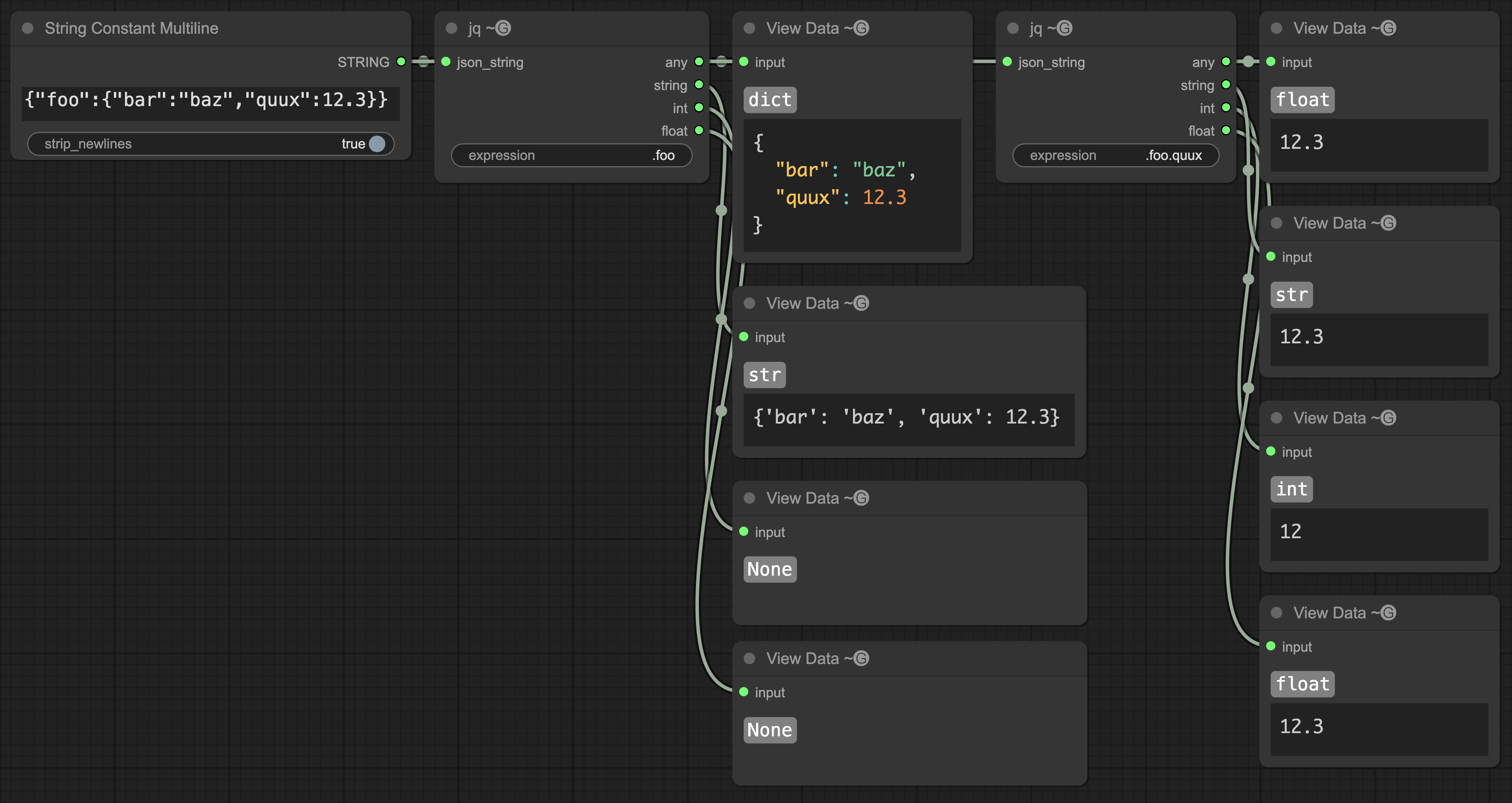
Task: Edit the expression field containing .foo
Action: point(572,155)
